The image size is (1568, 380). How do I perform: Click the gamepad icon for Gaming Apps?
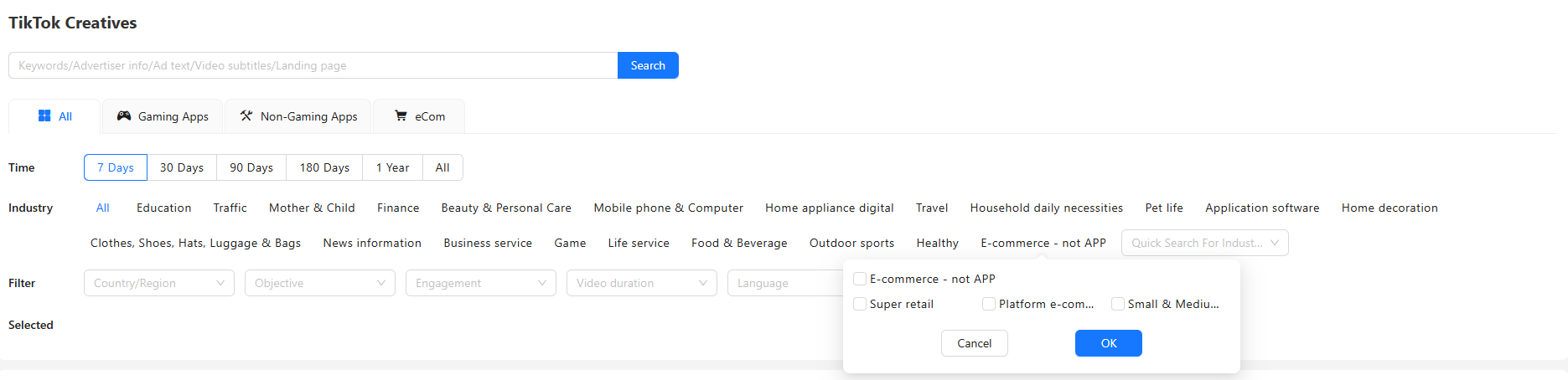(124, 116)
